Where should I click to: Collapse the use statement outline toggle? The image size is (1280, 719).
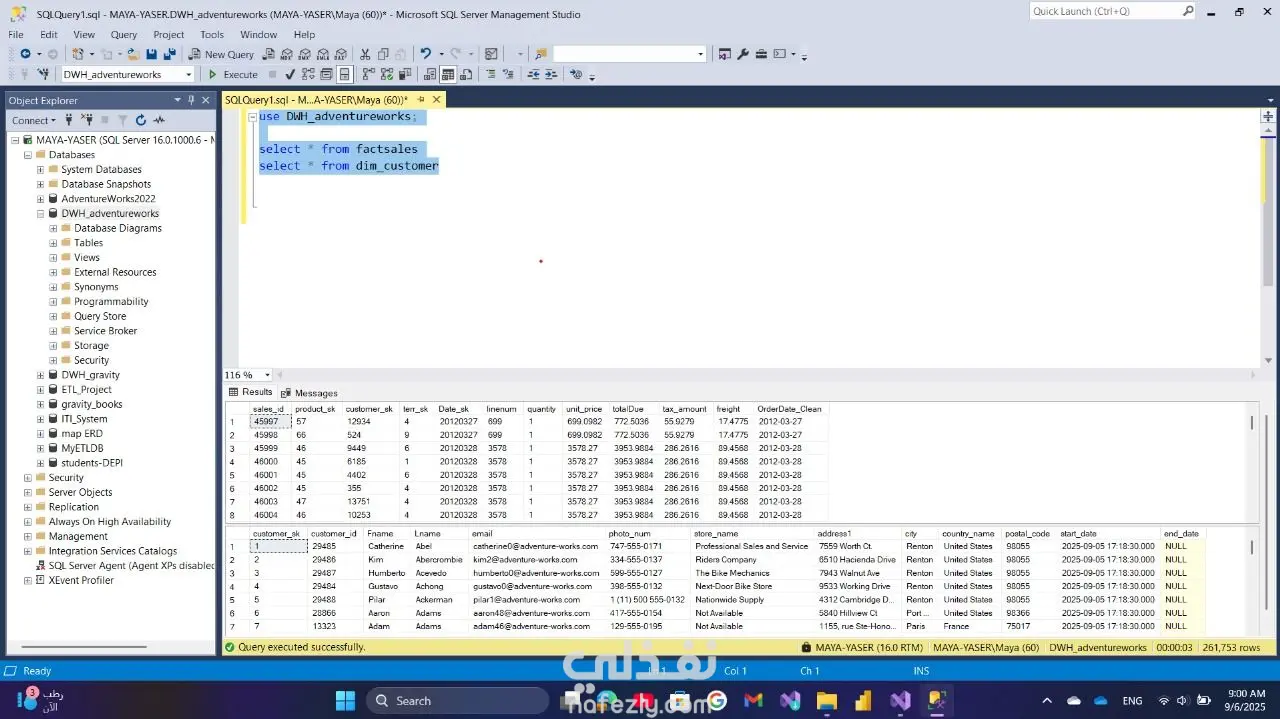253,117
